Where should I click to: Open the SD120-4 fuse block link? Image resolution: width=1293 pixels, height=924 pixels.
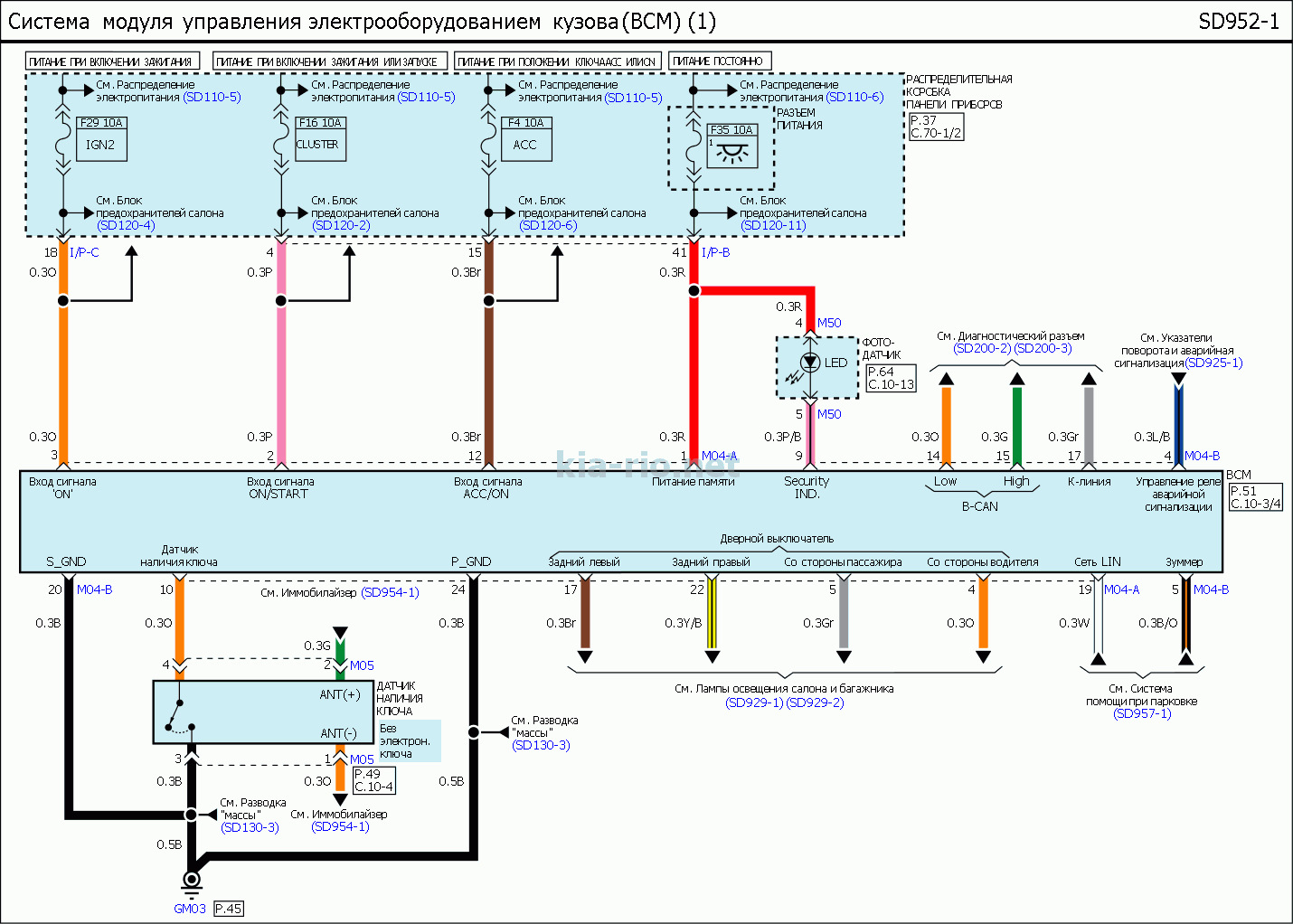point(126,225)
